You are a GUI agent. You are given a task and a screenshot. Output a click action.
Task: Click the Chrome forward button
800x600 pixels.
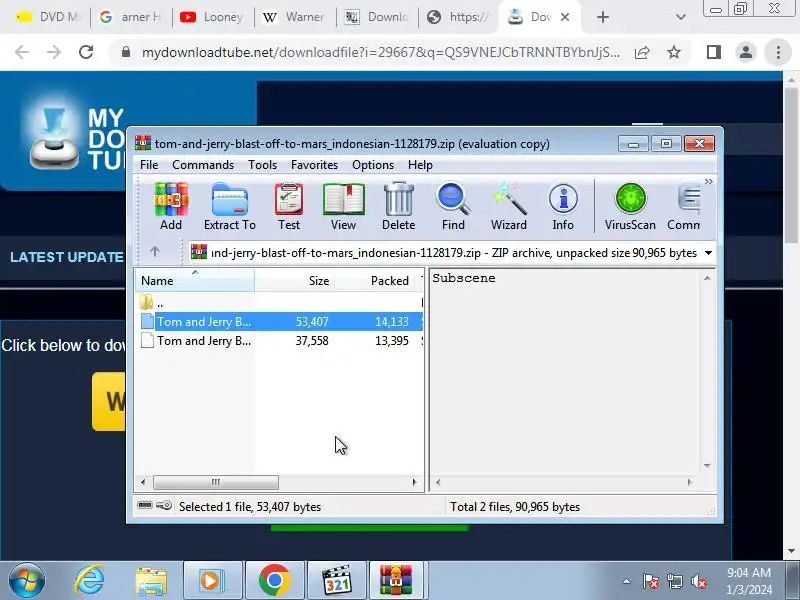[x=54, y=52]
